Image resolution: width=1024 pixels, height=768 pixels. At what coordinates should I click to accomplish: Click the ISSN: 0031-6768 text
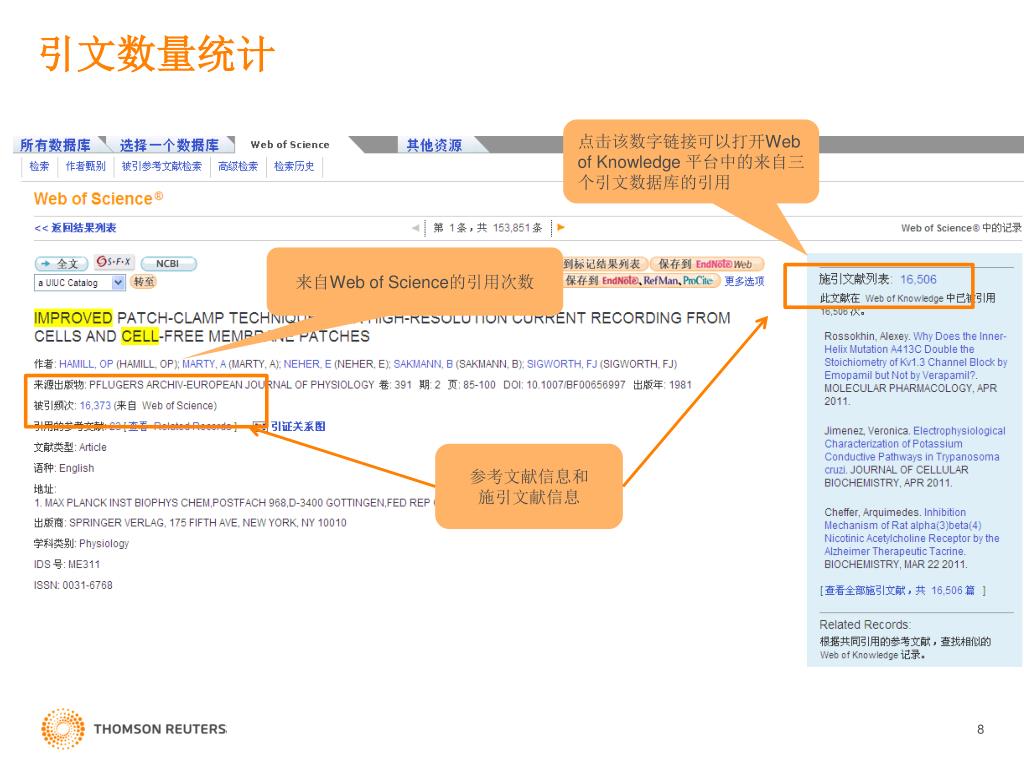(73, 586)
